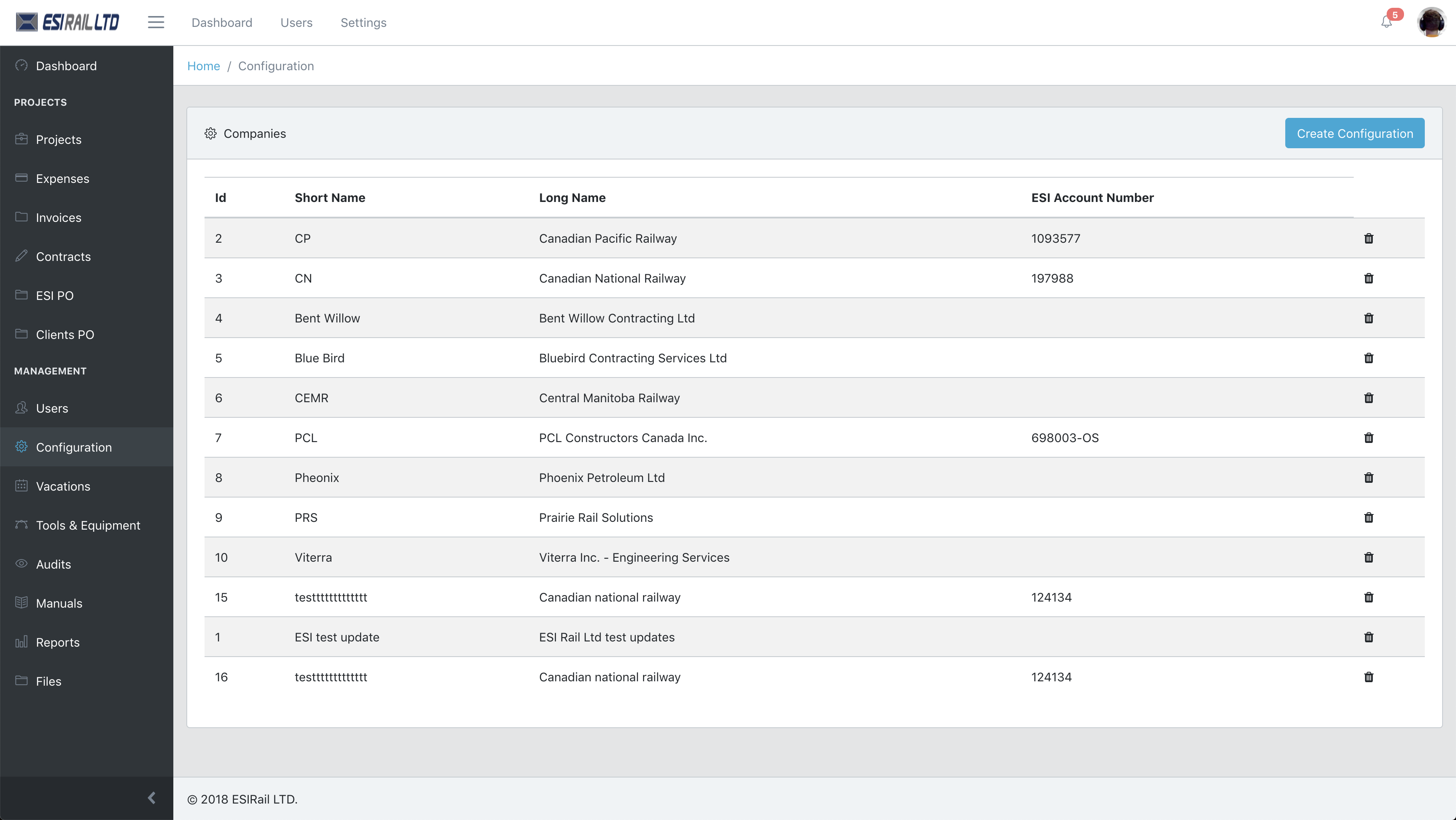Click account number 698003-OS
The height and width of the screenshot is (820, 1456).
tap(1065, 438)
